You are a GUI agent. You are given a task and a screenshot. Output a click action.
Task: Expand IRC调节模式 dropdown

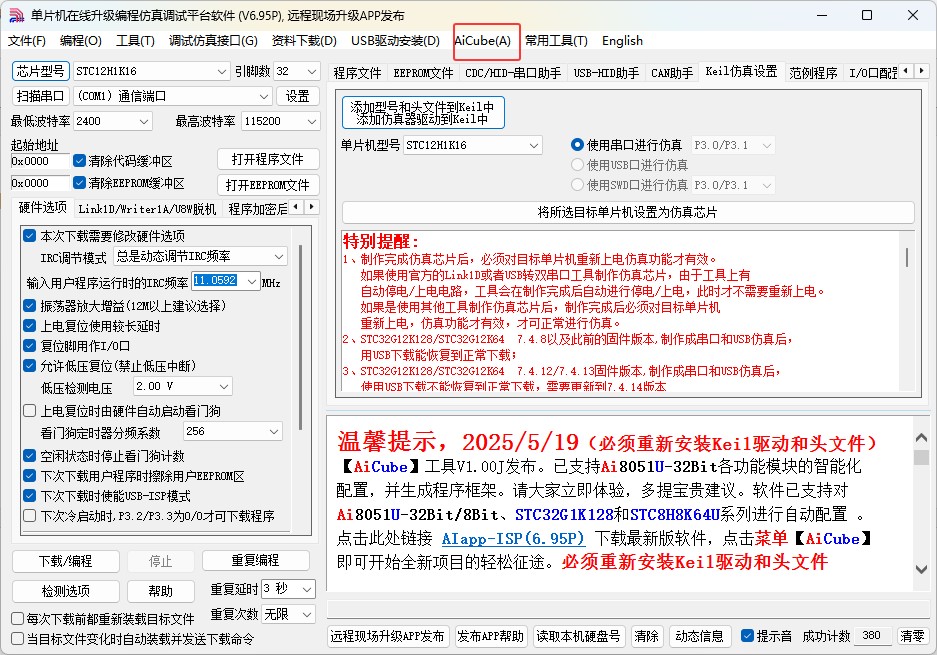click(278, 256)
